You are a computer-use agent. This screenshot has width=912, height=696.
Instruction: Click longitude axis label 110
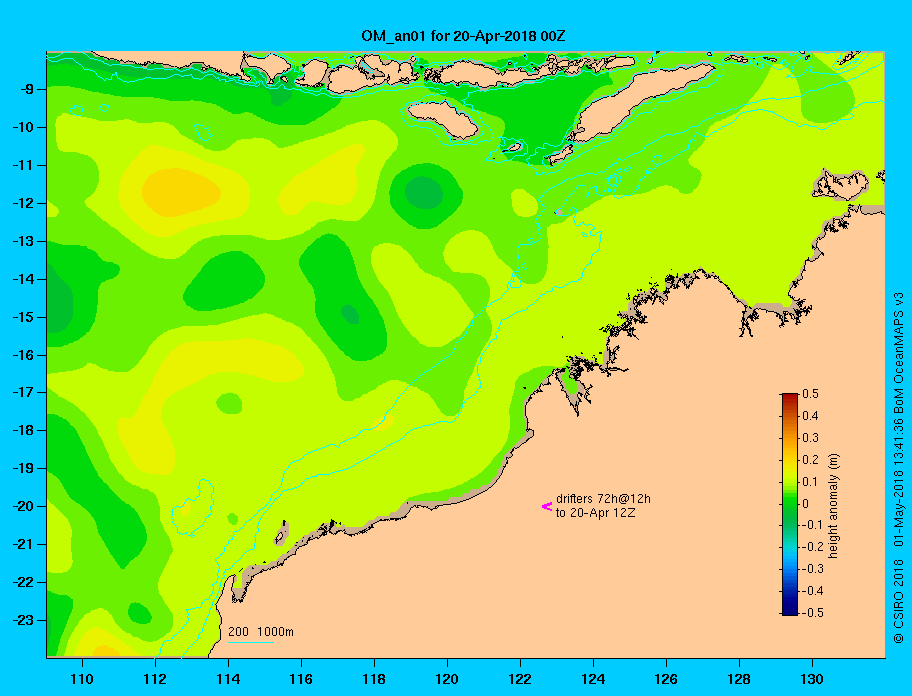[82, 679]
